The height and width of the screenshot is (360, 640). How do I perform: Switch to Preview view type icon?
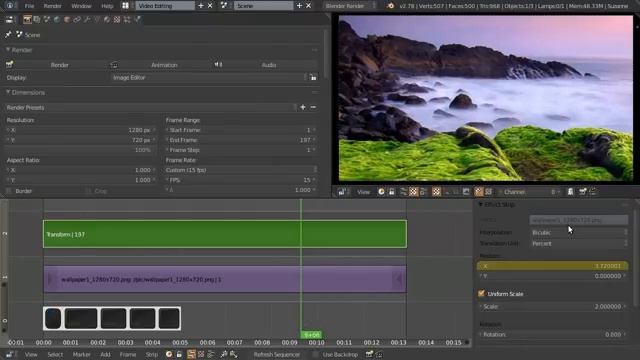[x=201, y=354]
